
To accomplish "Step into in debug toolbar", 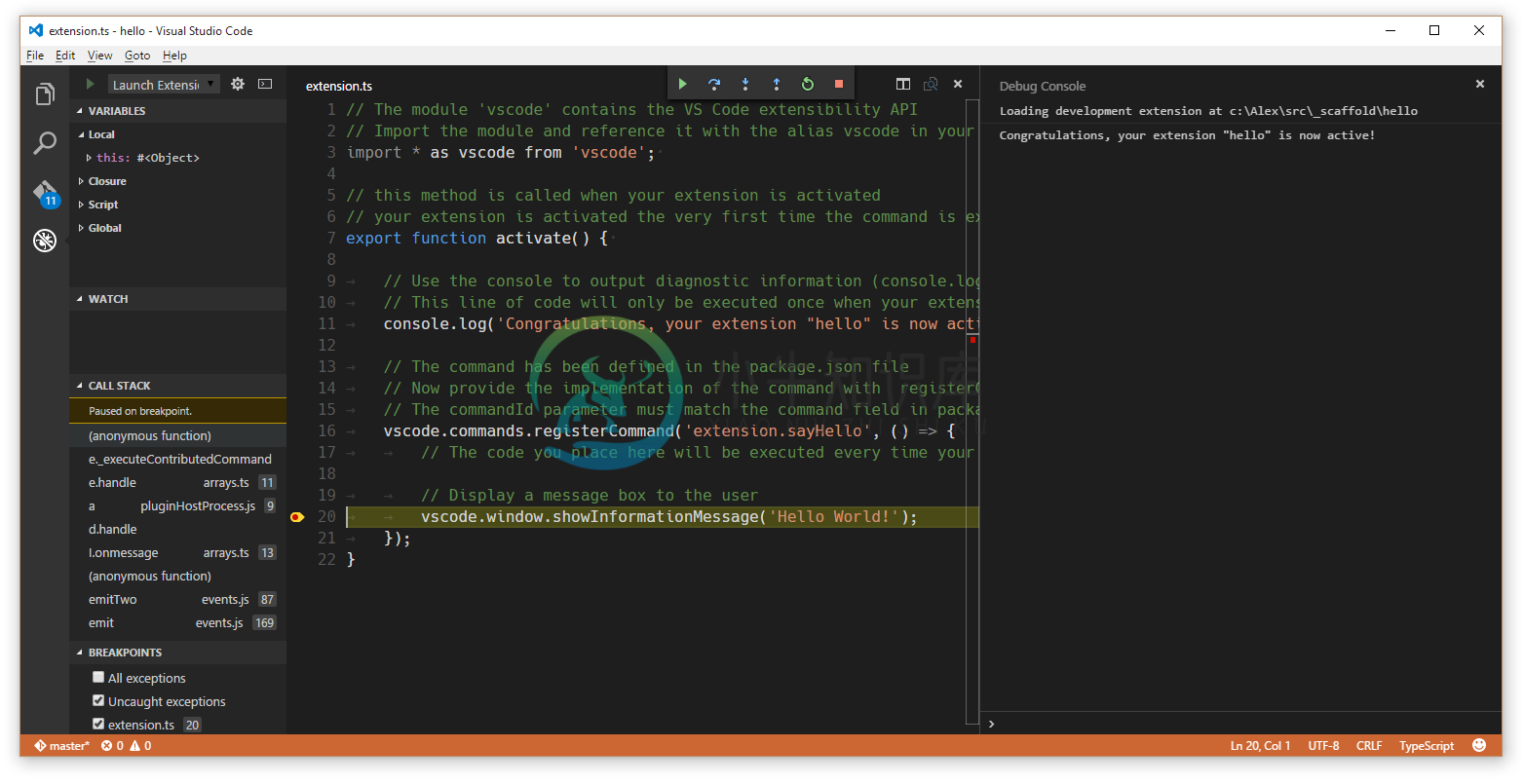I will coord(745,84).
